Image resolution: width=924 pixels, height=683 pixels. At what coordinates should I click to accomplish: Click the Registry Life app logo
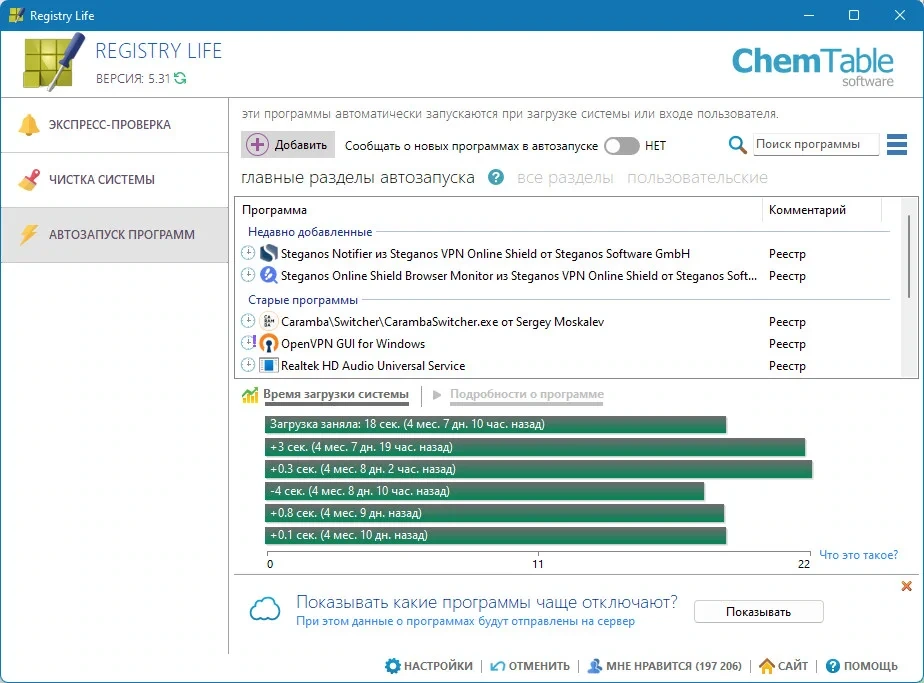54,62
